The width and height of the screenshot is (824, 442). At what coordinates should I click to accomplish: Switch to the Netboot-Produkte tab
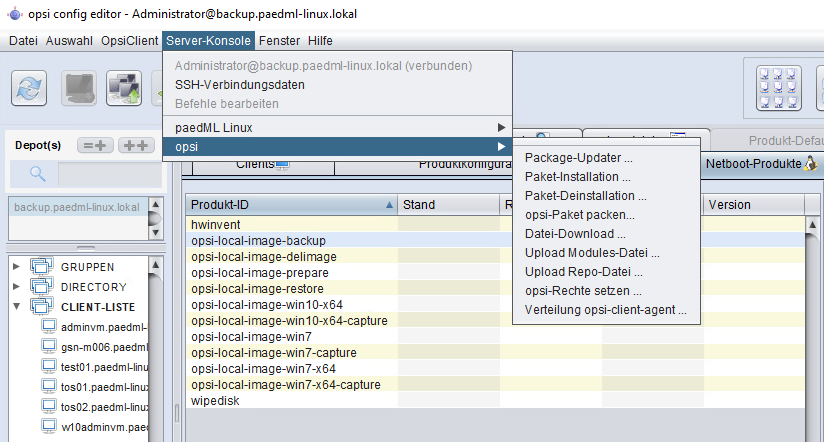click(x=760, y=163)
